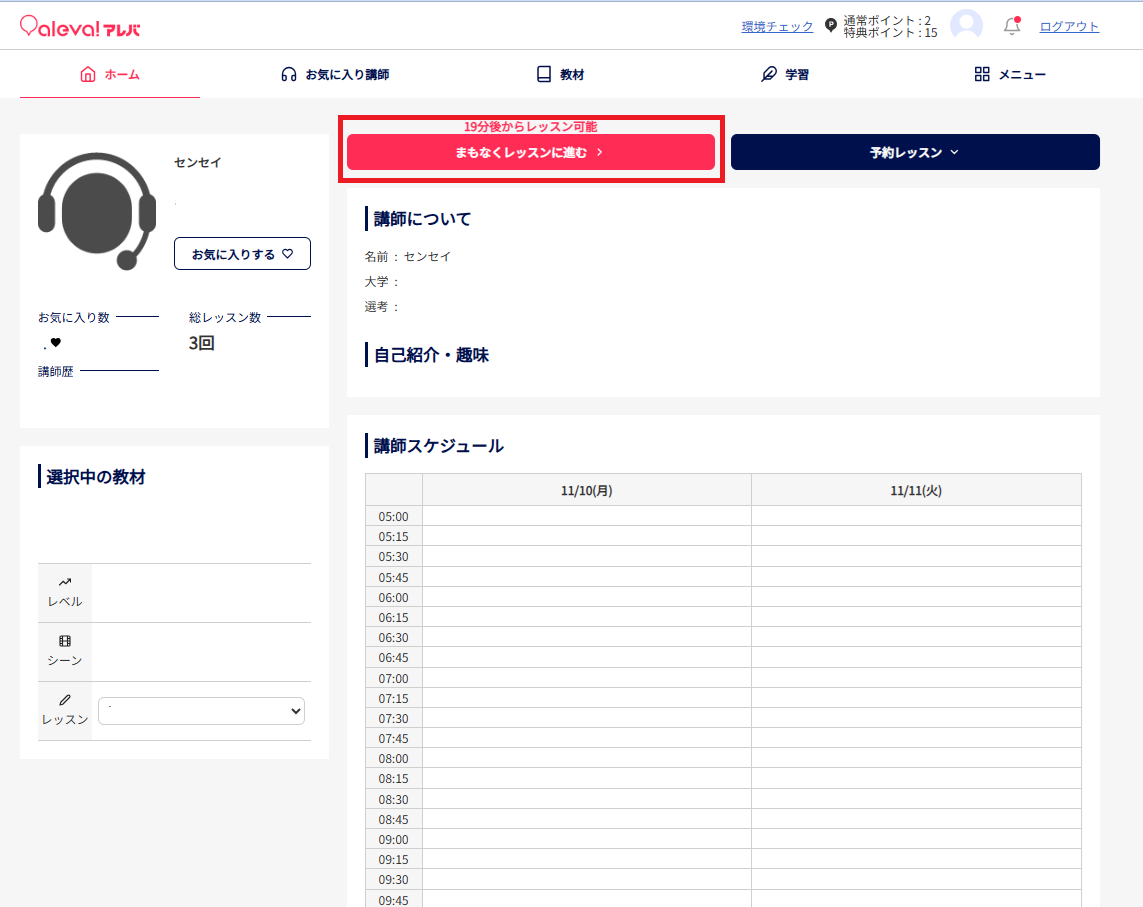Click the ログアウト link
Image resolution: width=1143 pixels, height=907 pixels.
point(1069,27)
